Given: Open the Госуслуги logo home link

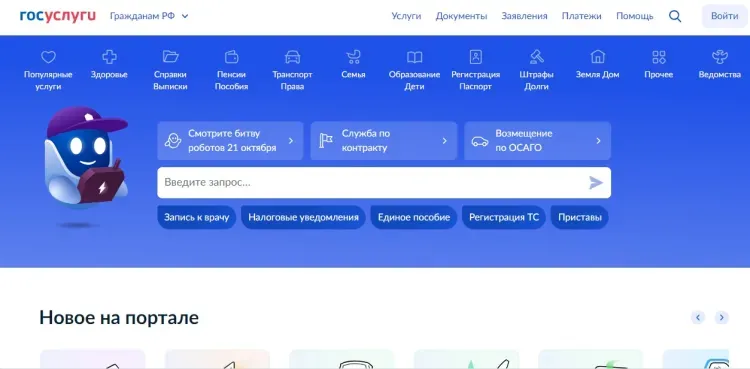Looking at the screenshot, I should [58, 16].
